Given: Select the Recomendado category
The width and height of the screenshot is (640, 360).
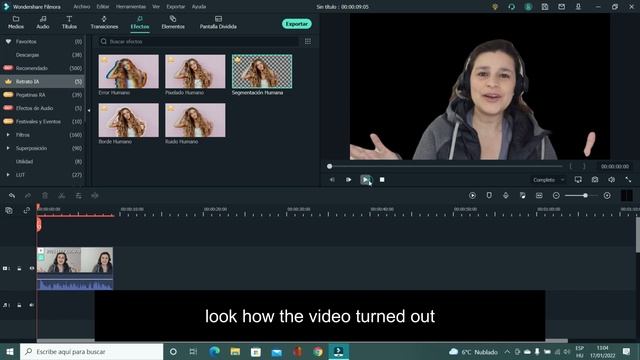Looking at the screenshot, I should pyautogui.click(x=42, y=68).
